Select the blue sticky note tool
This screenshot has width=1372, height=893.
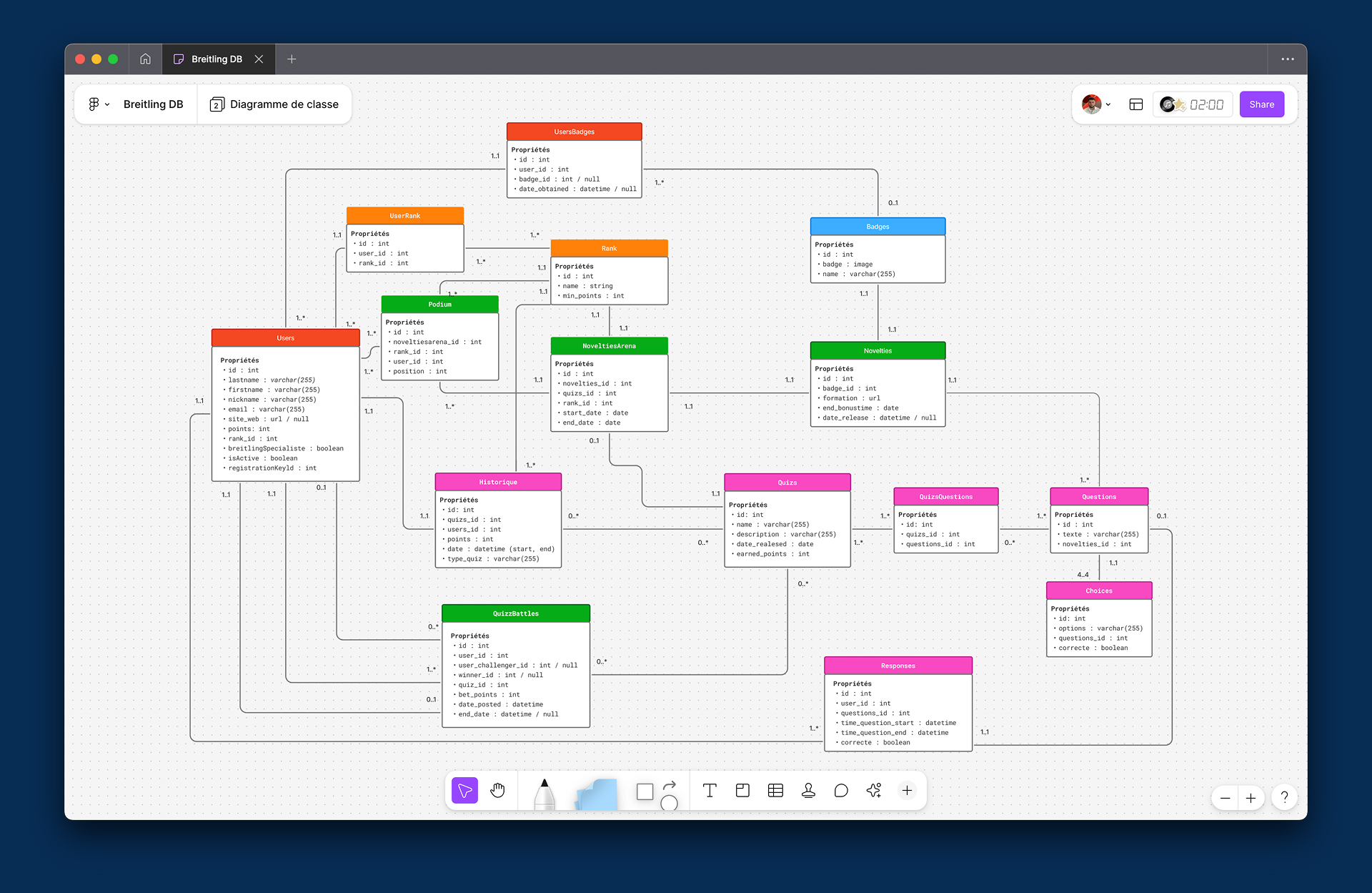(597, 795)
